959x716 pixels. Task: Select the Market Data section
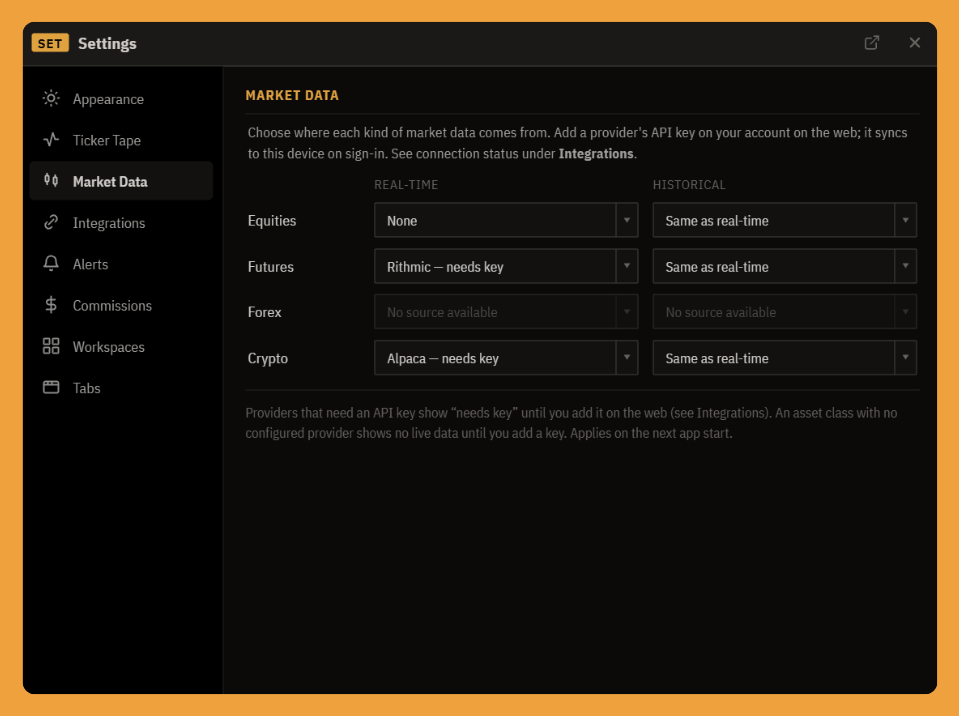click(121, 181)
